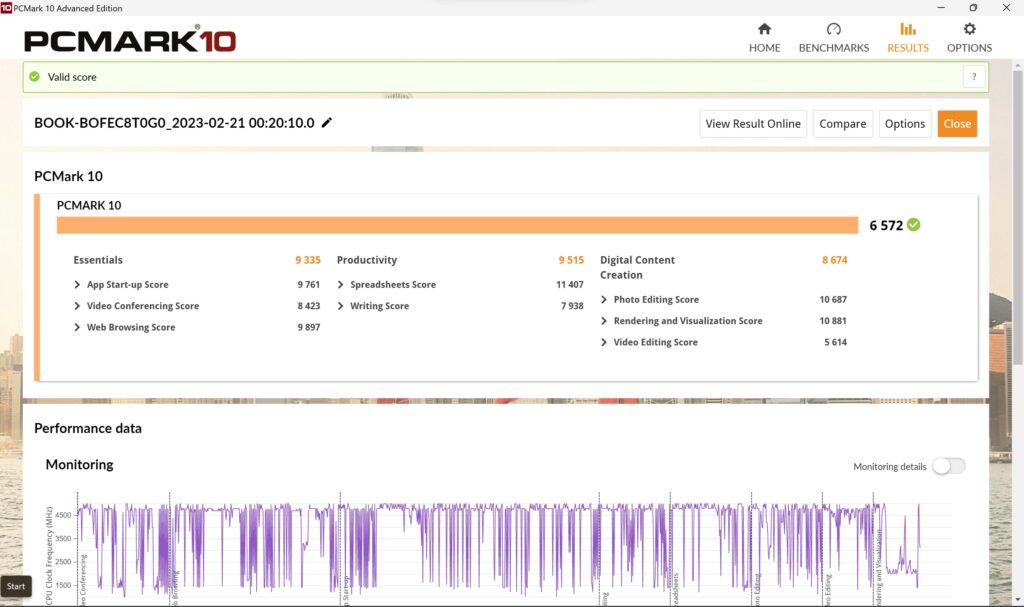
Task: Expand the Video Conferencing Score row
Action: click(x=78, y=306)
